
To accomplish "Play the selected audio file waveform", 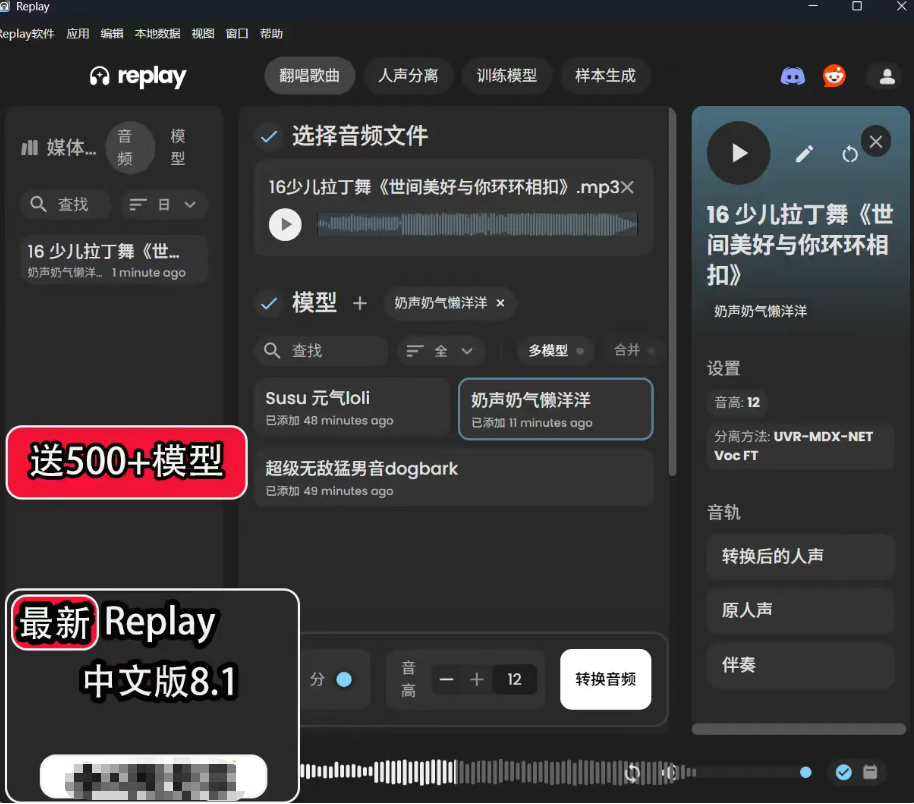I will pos(285,224).
